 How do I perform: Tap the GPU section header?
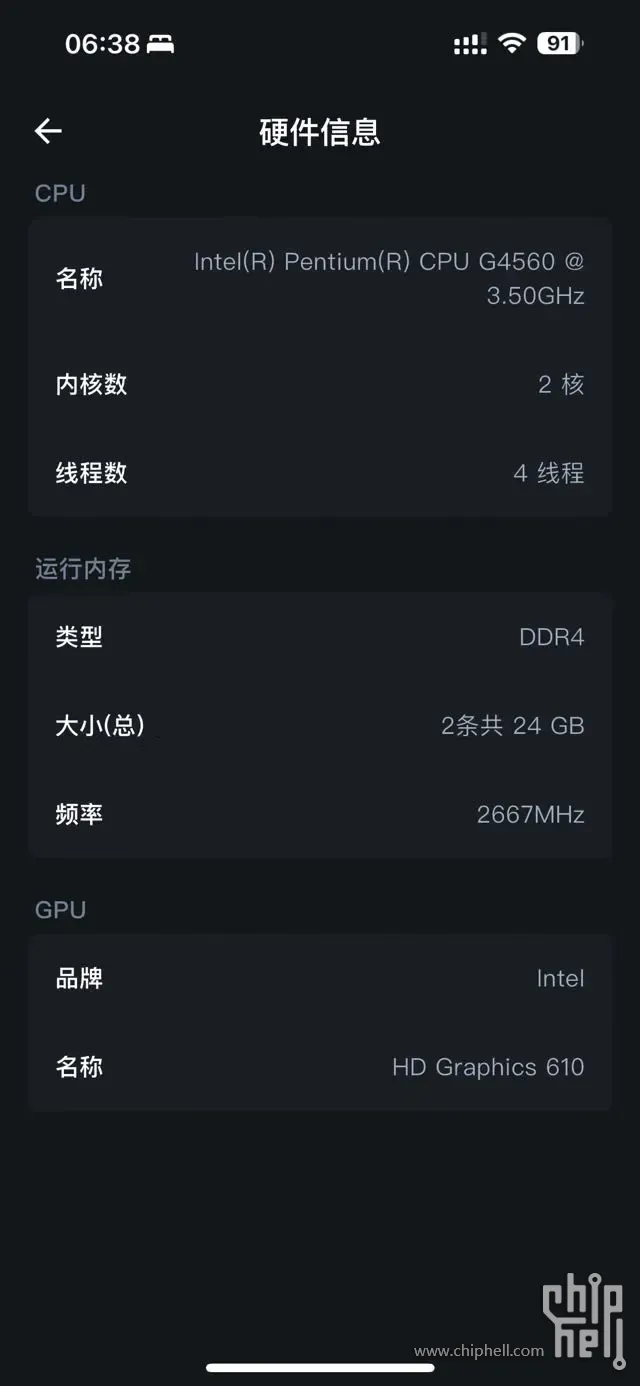pos(60,910)
